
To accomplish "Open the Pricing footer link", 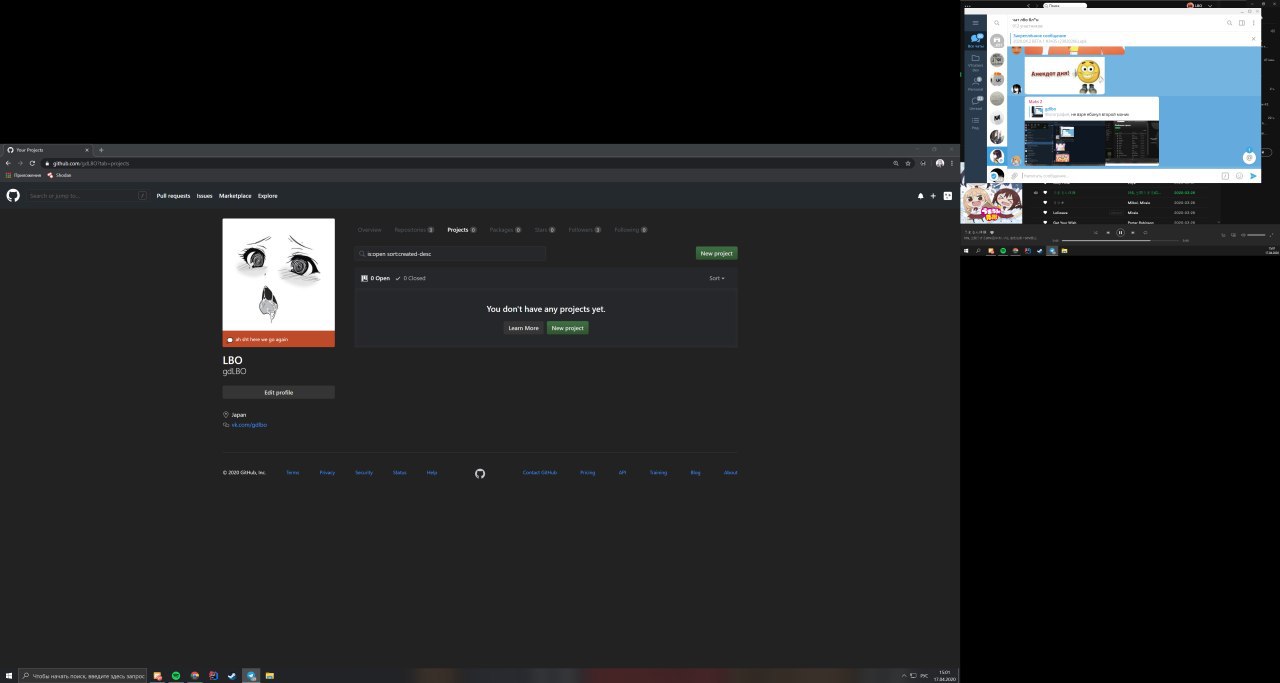I will coord(587,473).
